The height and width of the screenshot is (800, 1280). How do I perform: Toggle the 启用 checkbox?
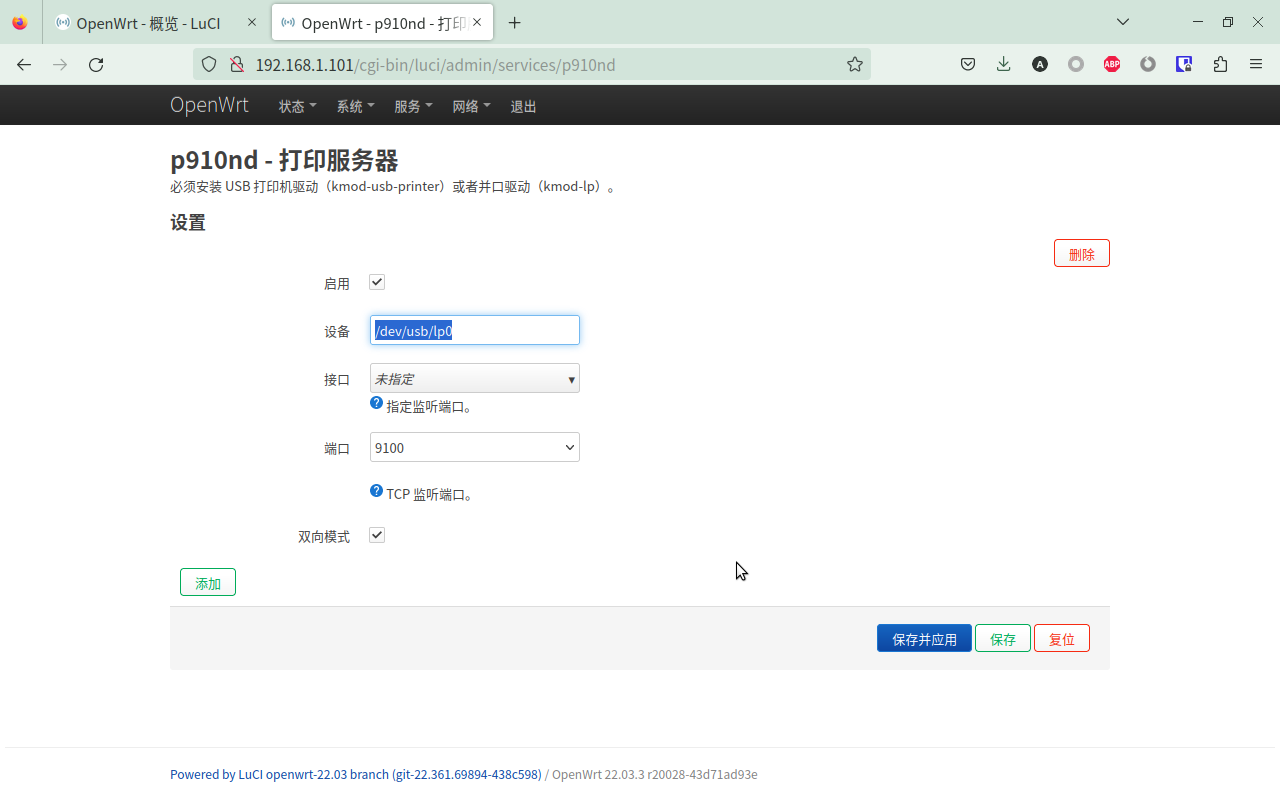377,282
